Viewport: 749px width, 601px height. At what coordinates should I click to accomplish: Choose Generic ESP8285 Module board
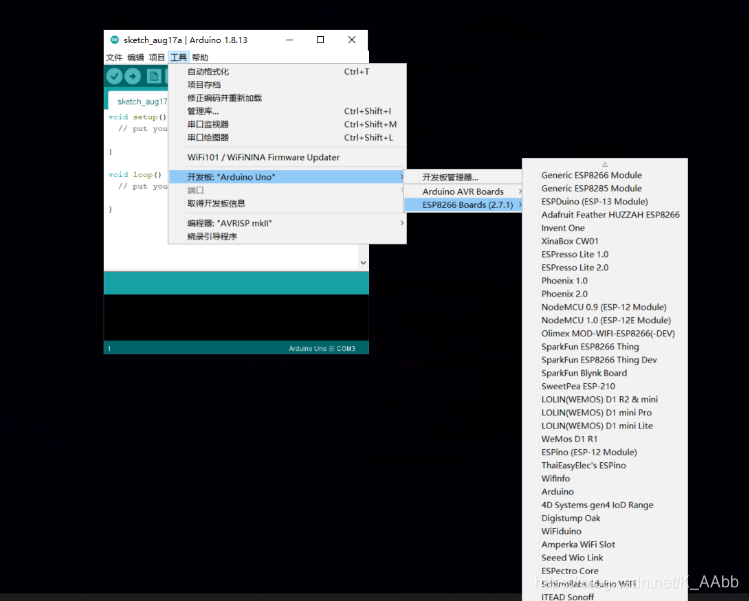605,189
